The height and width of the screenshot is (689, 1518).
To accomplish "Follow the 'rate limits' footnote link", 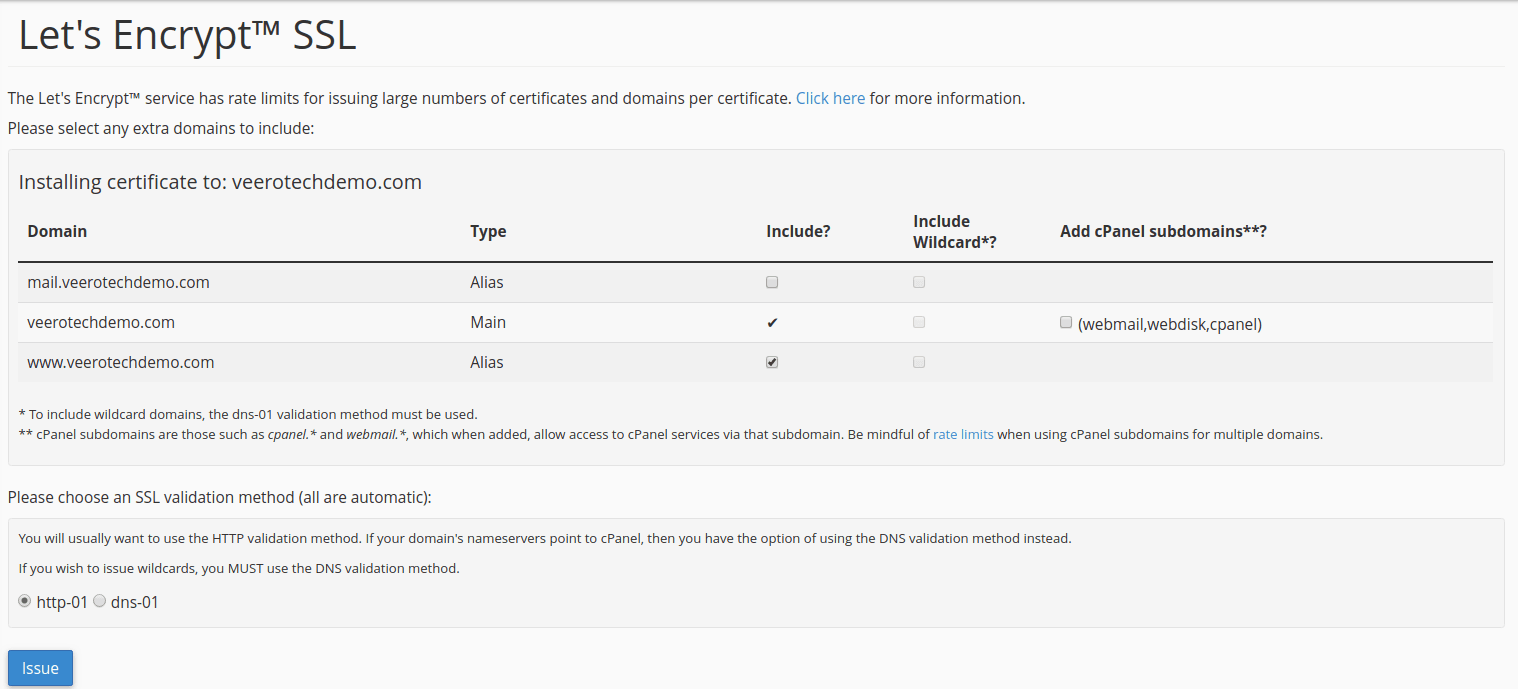I will click(x=963, y=434).
